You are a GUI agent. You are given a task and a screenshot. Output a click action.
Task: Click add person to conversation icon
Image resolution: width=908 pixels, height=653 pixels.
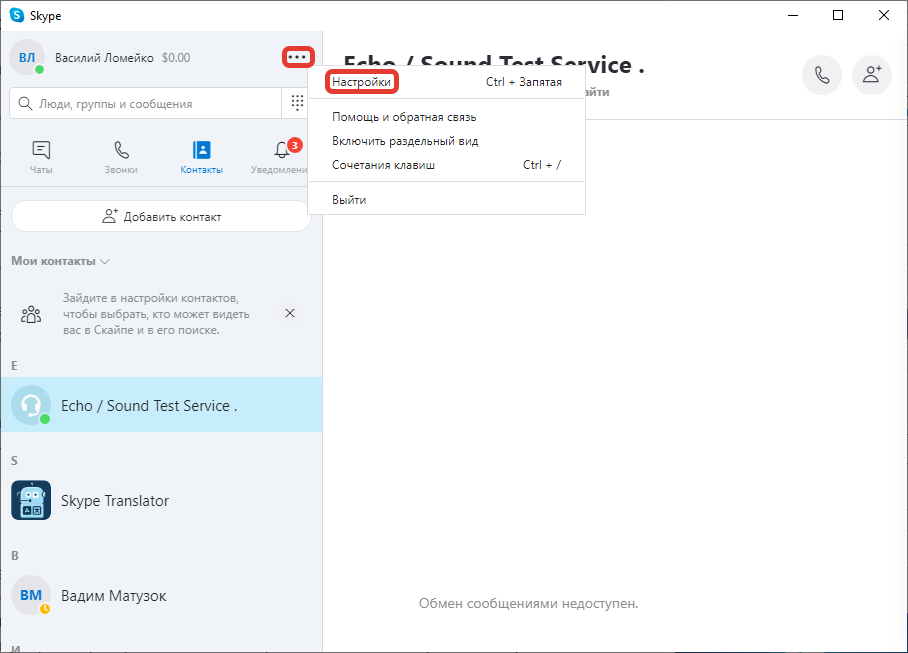[871, 75]
